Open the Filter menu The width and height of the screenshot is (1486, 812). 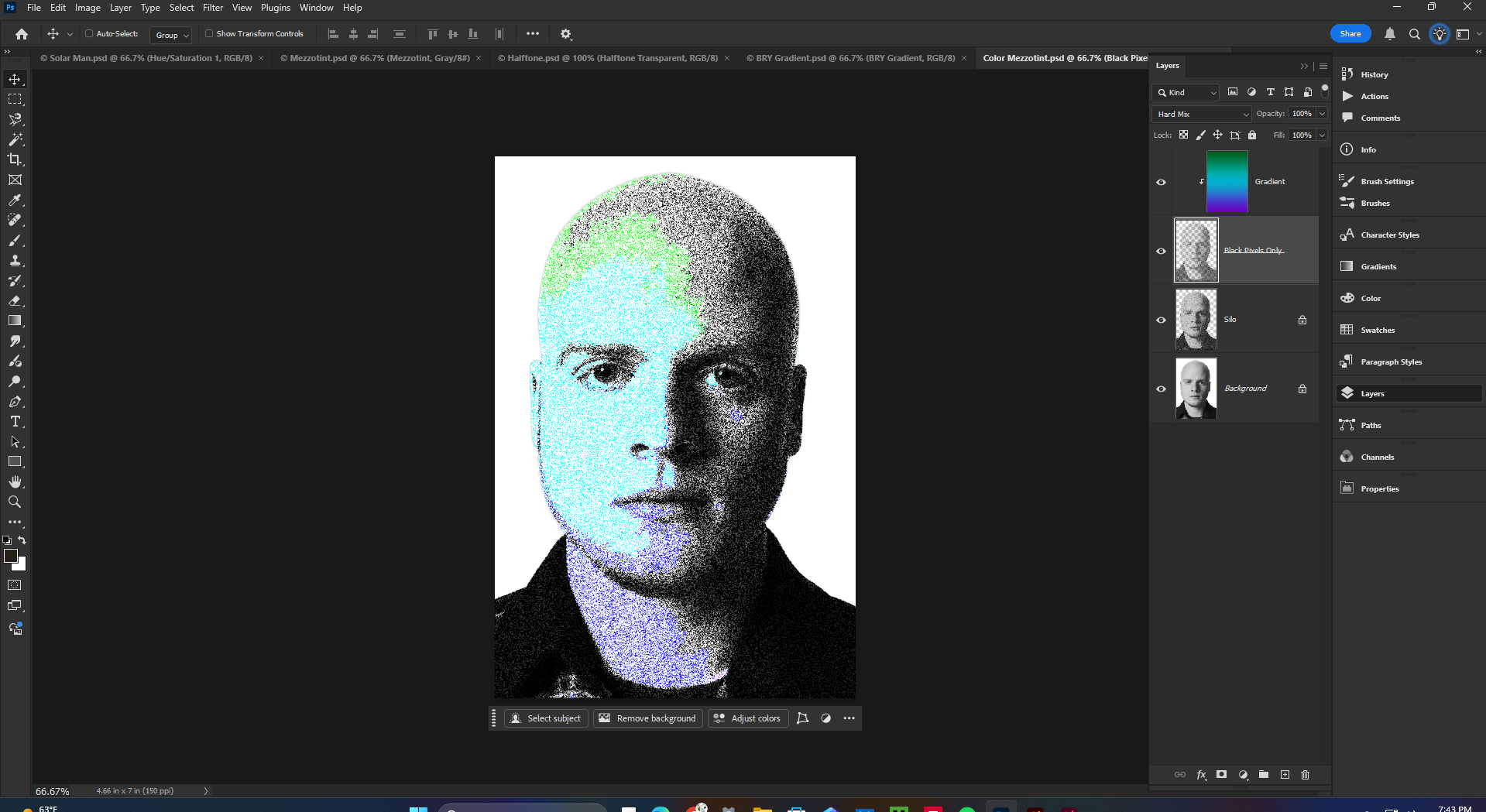213,8
